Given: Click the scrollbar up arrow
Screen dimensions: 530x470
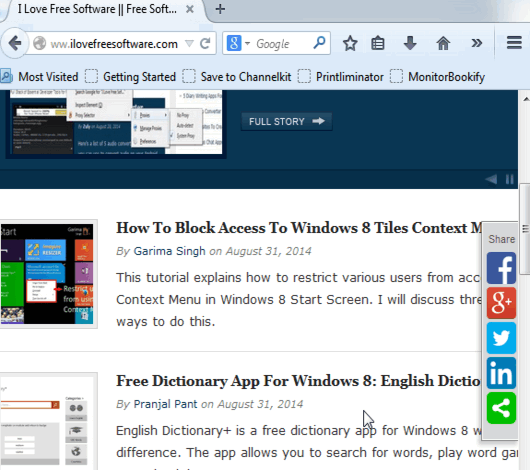Looking at the screenshot, I should pos(526,99).
